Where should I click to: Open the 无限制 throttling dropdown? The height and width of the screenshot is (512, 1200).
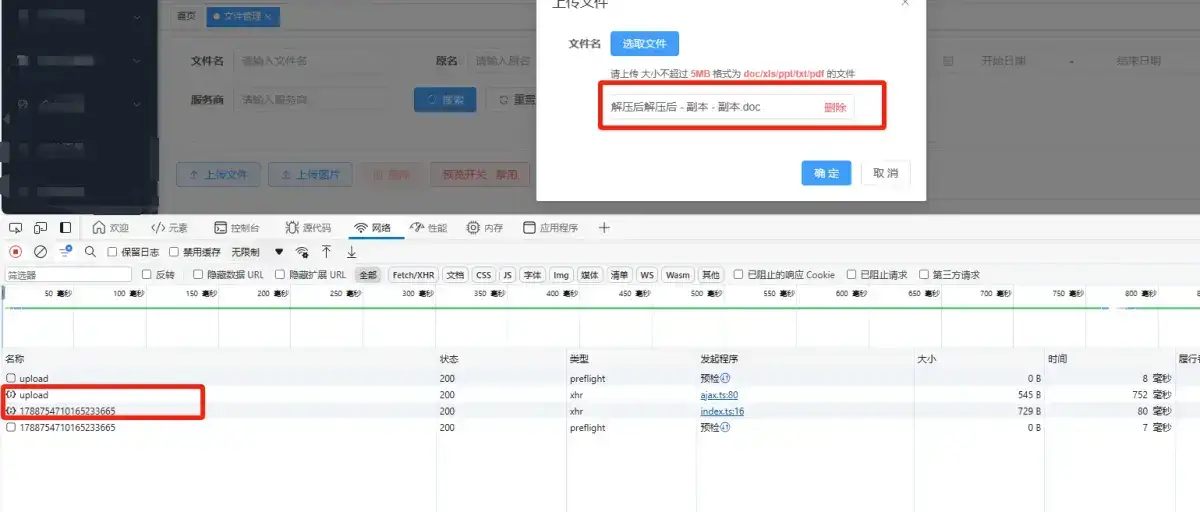coord(258,252)
